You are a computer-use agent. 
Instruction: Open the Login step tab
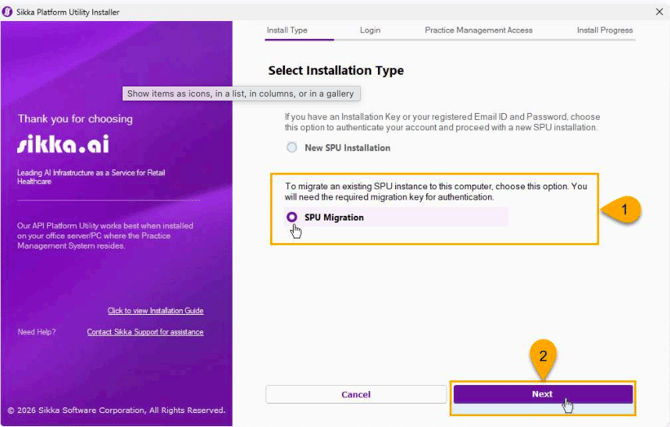[370, 30]
